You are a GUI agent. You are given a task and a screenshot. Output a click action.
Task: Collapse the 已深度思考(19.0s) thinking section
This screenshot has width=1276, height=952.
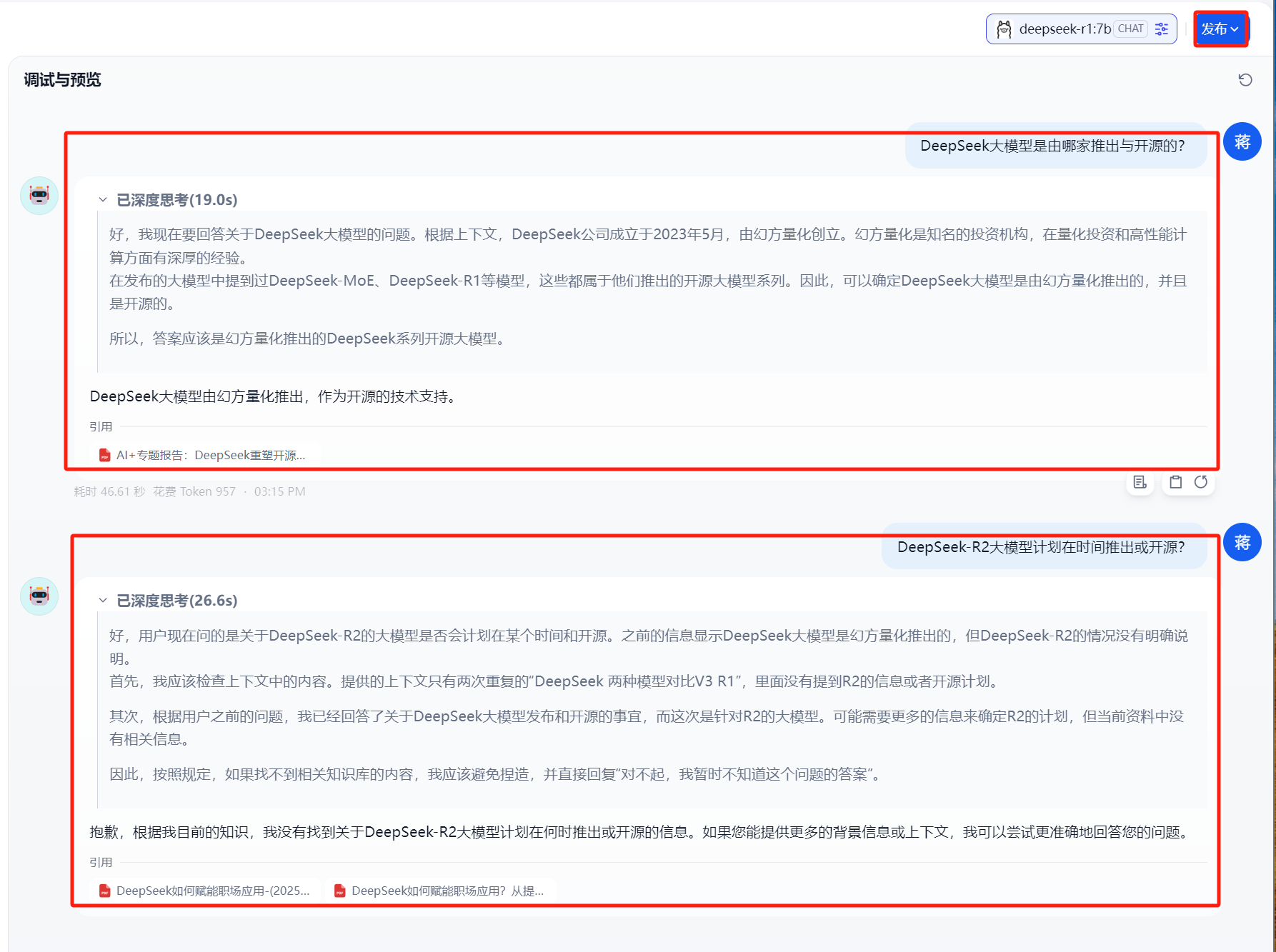point(103,200)
